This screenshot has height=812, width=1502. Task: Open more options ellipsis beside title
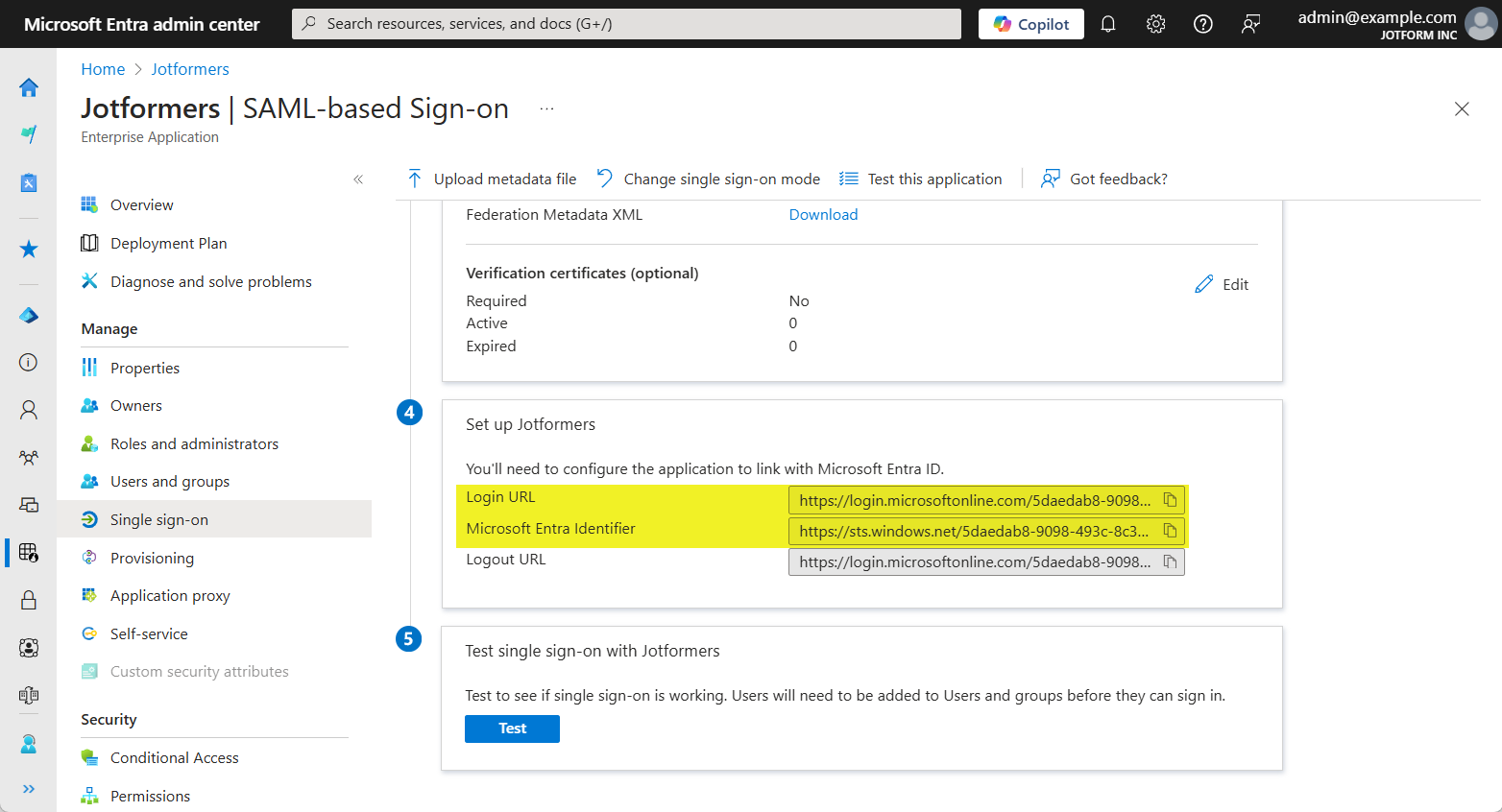(546, 109)
